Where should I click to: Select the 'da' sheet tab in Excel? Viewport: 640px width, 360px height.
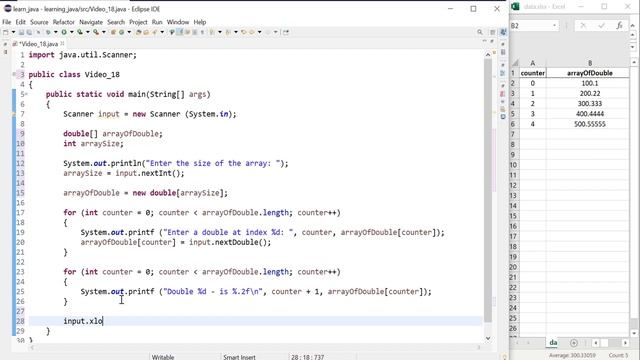click(553, 342)
